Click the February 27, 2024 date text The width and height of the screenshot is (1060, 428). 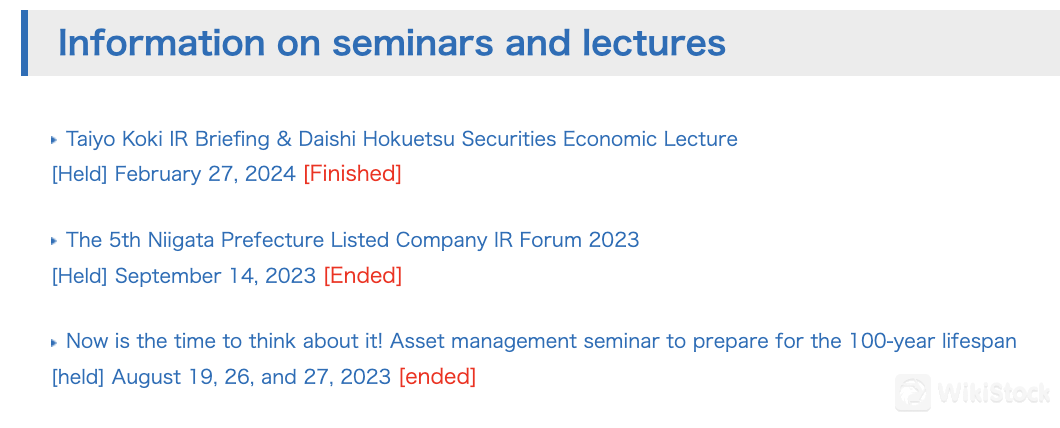pos(205,174)
